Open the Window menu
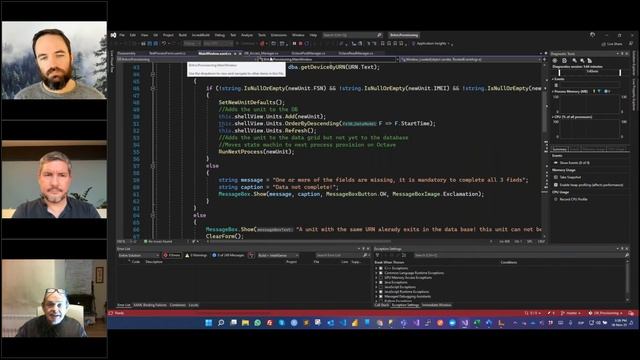Image resolution: width=640 pixels, height=360 pixels. click(x=298, y=35)
